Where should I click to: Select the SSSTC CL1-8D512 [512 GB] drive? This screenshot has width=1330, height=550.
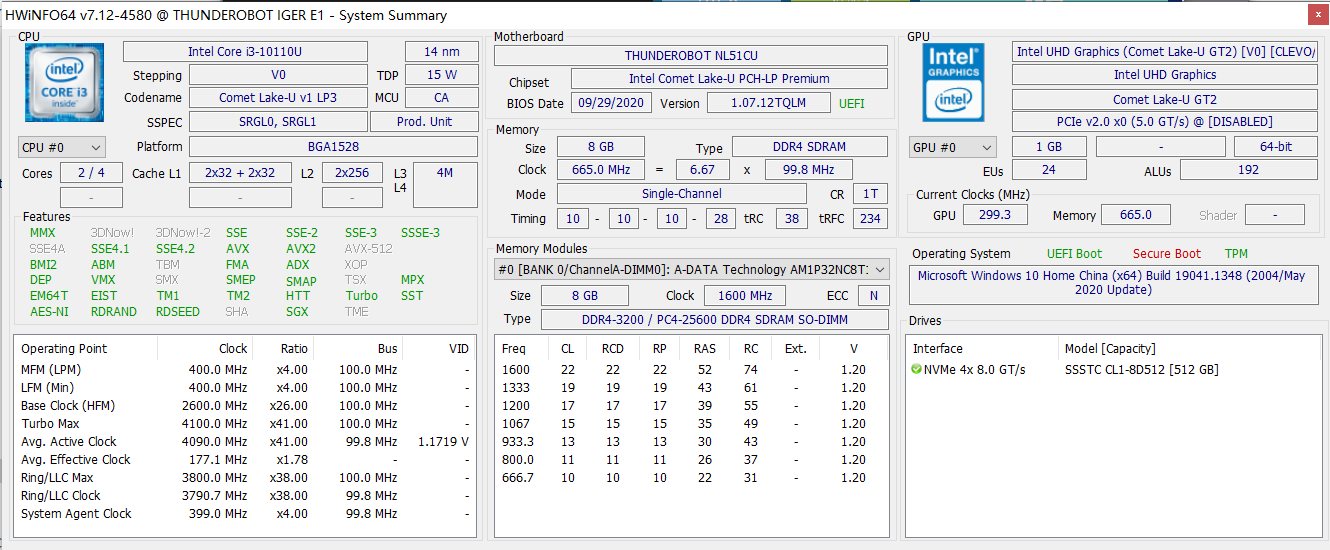1141,370
